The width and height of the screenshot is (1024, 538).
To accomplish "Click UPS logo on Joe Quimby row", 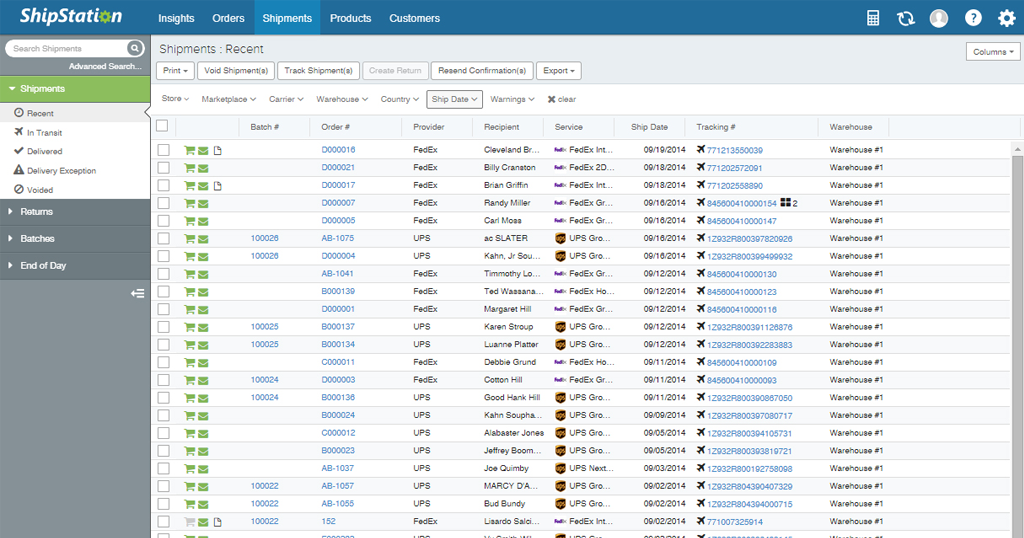I will tap(560, 468).
